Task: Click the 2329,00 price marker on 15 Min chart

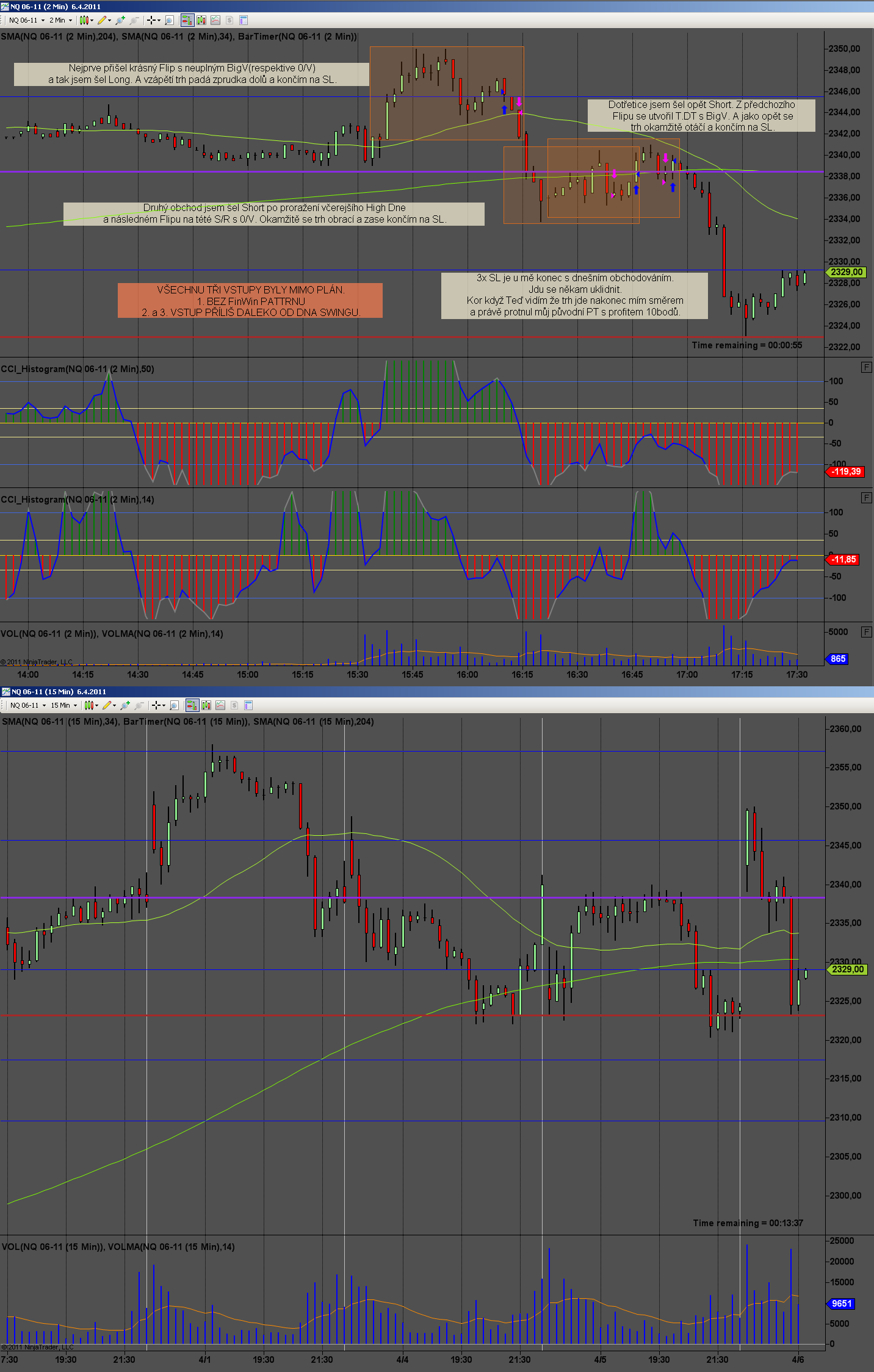Action: pyautogui.click(x=847, y=969)
